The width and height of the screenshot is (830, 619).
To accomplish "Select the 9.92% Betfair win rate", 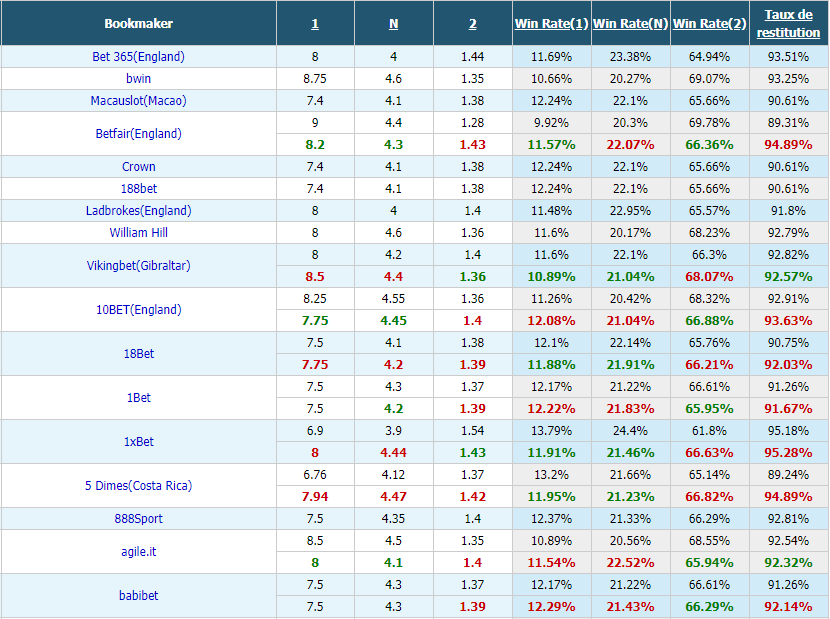I will click(552, 123).
